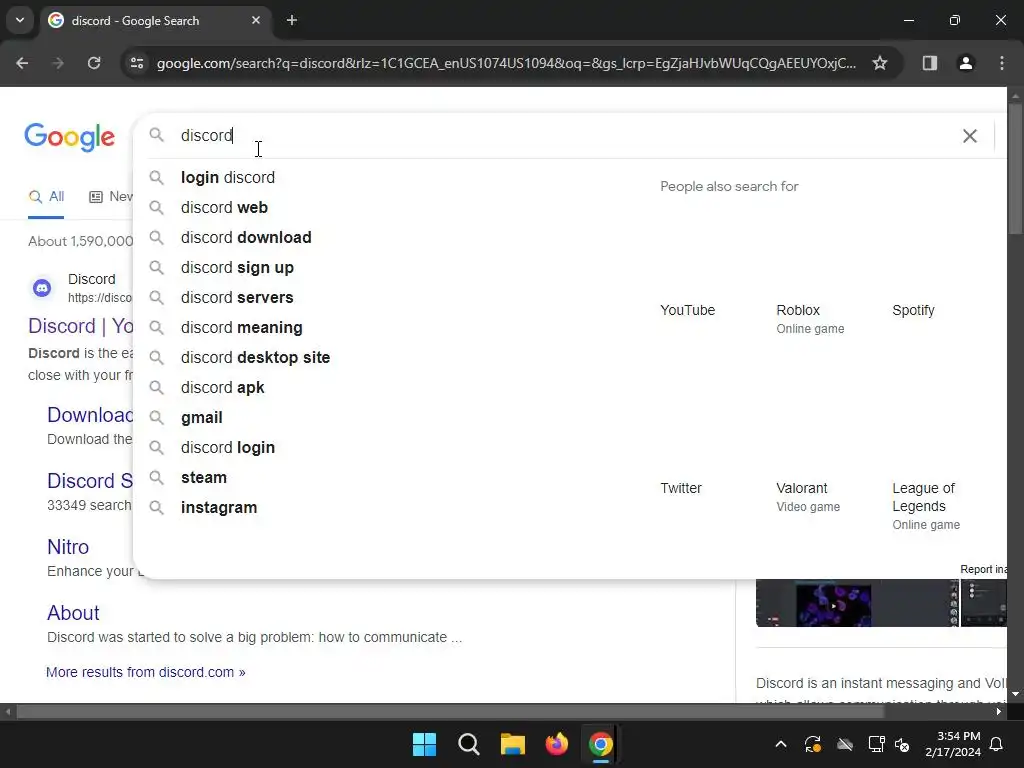The width and height of the screenshot is (1024, 768).
Task: Show hidden system tray icons
Action: tap(780, 744)
